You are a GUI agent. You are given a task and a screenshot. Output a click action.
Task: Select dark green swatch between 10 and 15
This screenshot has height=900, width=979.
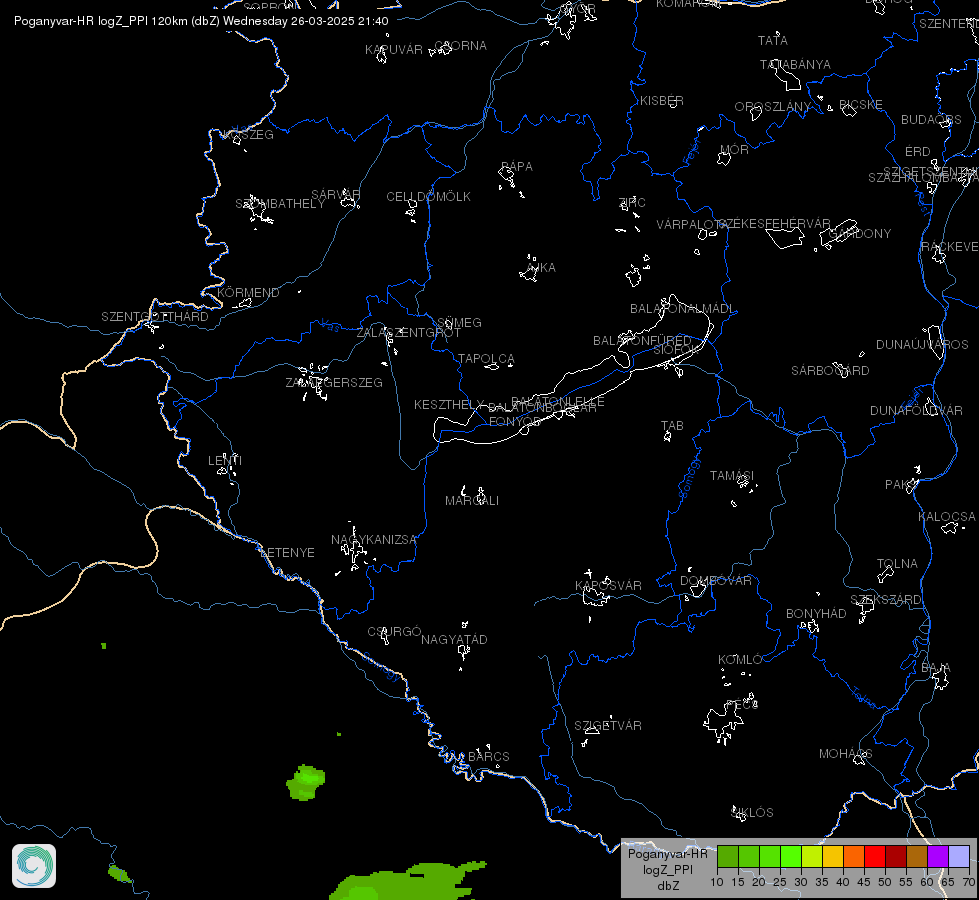pos(727,857)
